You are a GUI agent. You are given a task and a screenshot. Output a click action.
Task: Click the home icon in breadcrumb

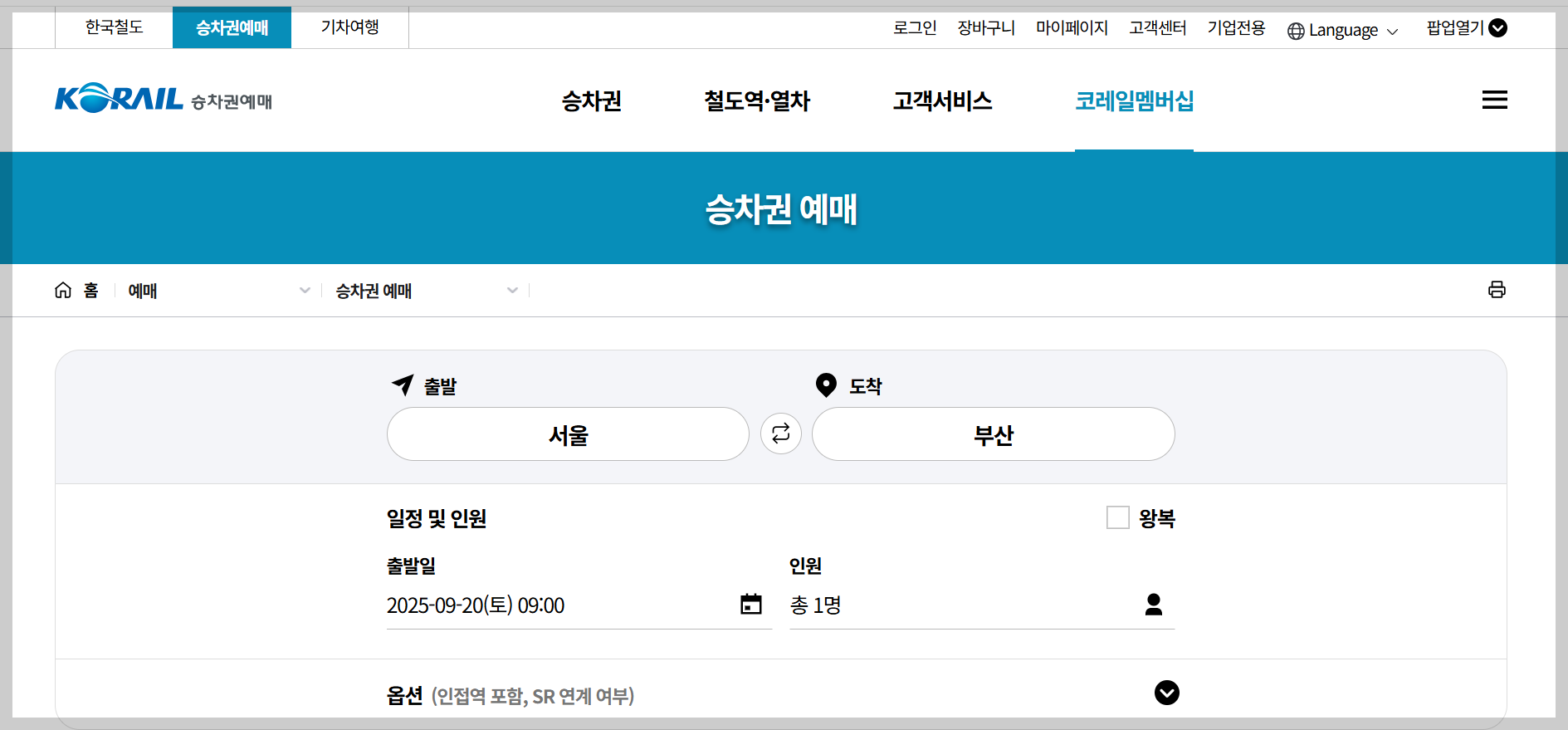point(63,290)
